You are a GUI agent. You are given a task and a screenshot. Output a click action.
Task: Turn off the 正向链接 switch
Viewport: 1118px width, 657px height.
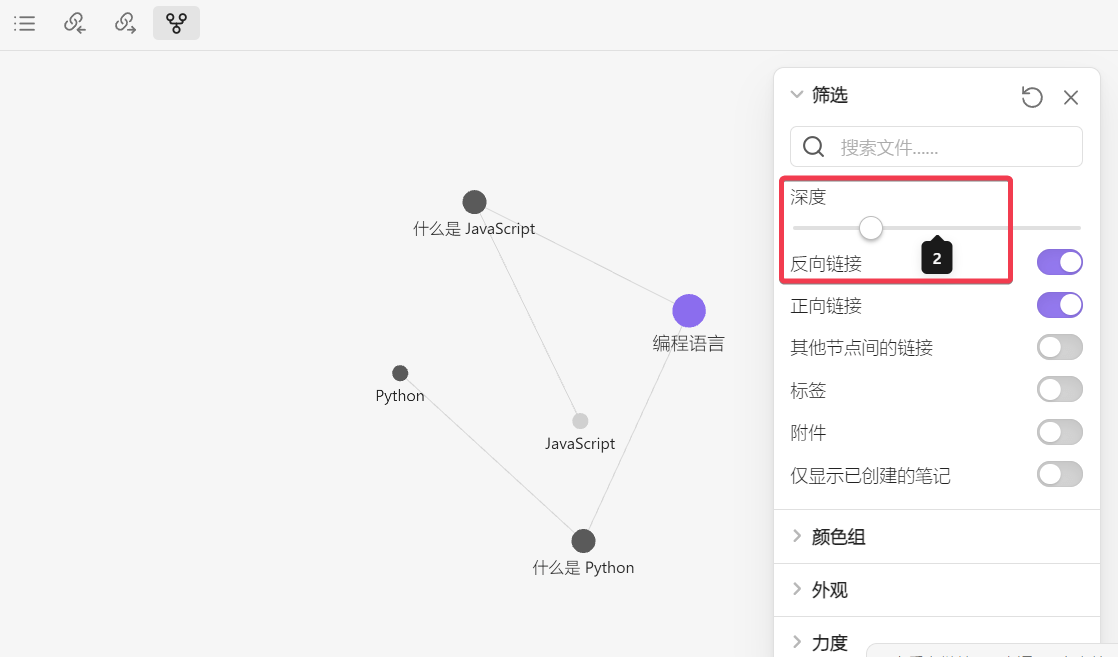[1060, 305]
